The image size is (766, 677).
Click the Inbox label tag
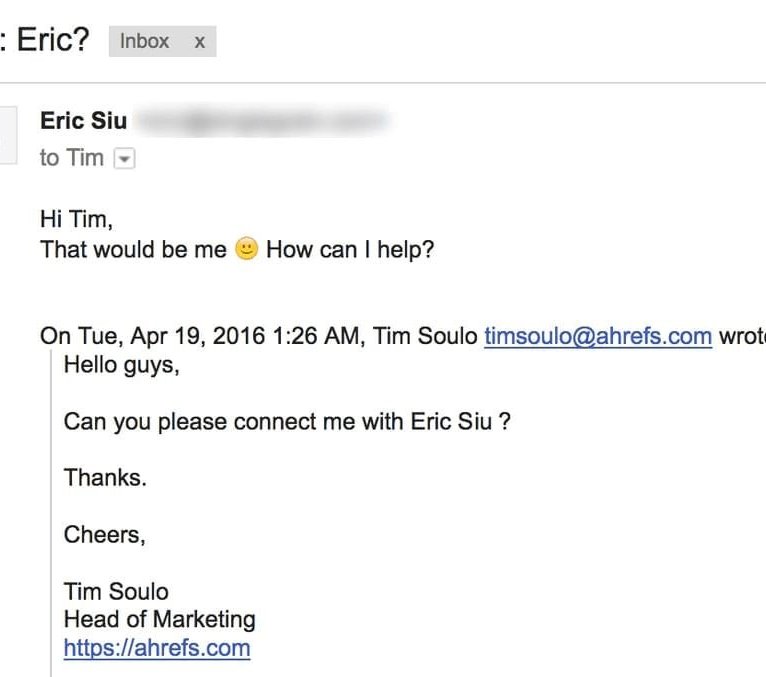[x=145, y=41]
